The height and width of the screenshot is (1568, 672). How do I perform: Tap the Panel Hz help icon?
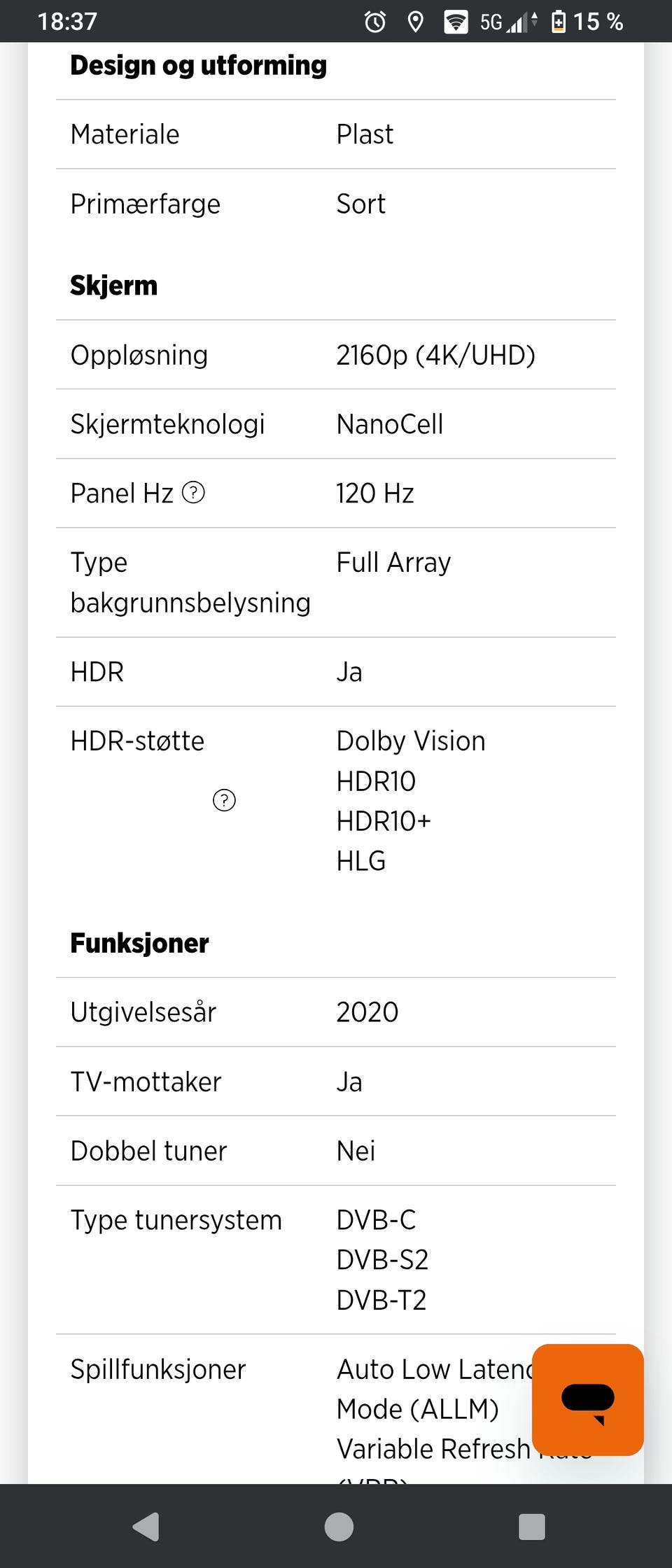point(193,493)
